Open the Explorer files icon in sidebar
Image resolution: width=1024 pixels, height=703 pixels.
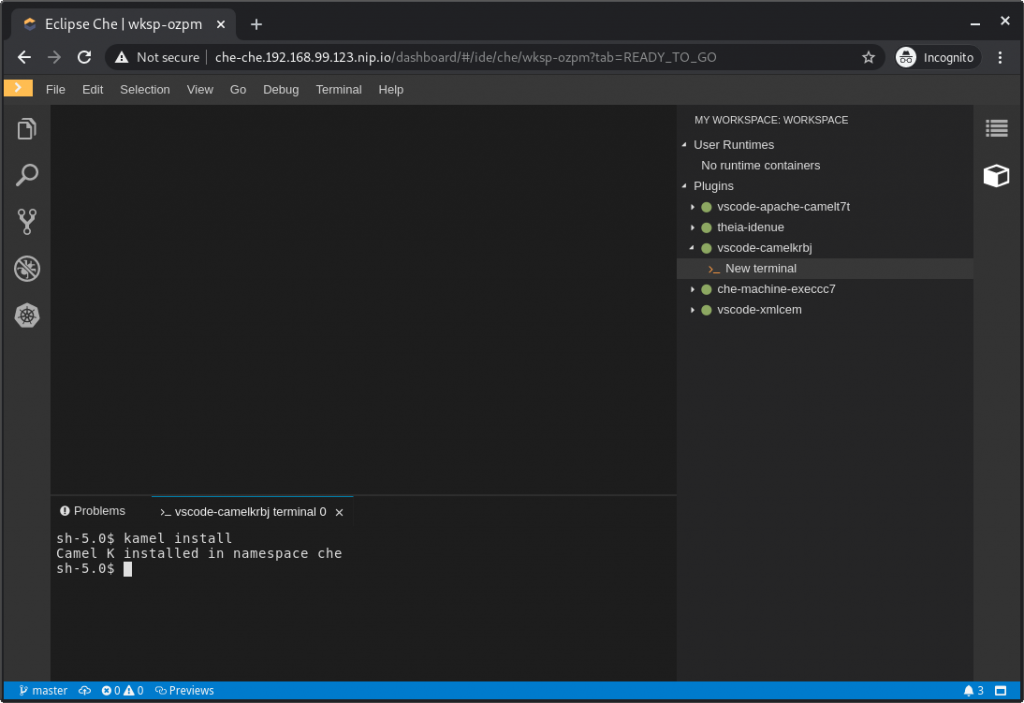click(x=27, y=129)
